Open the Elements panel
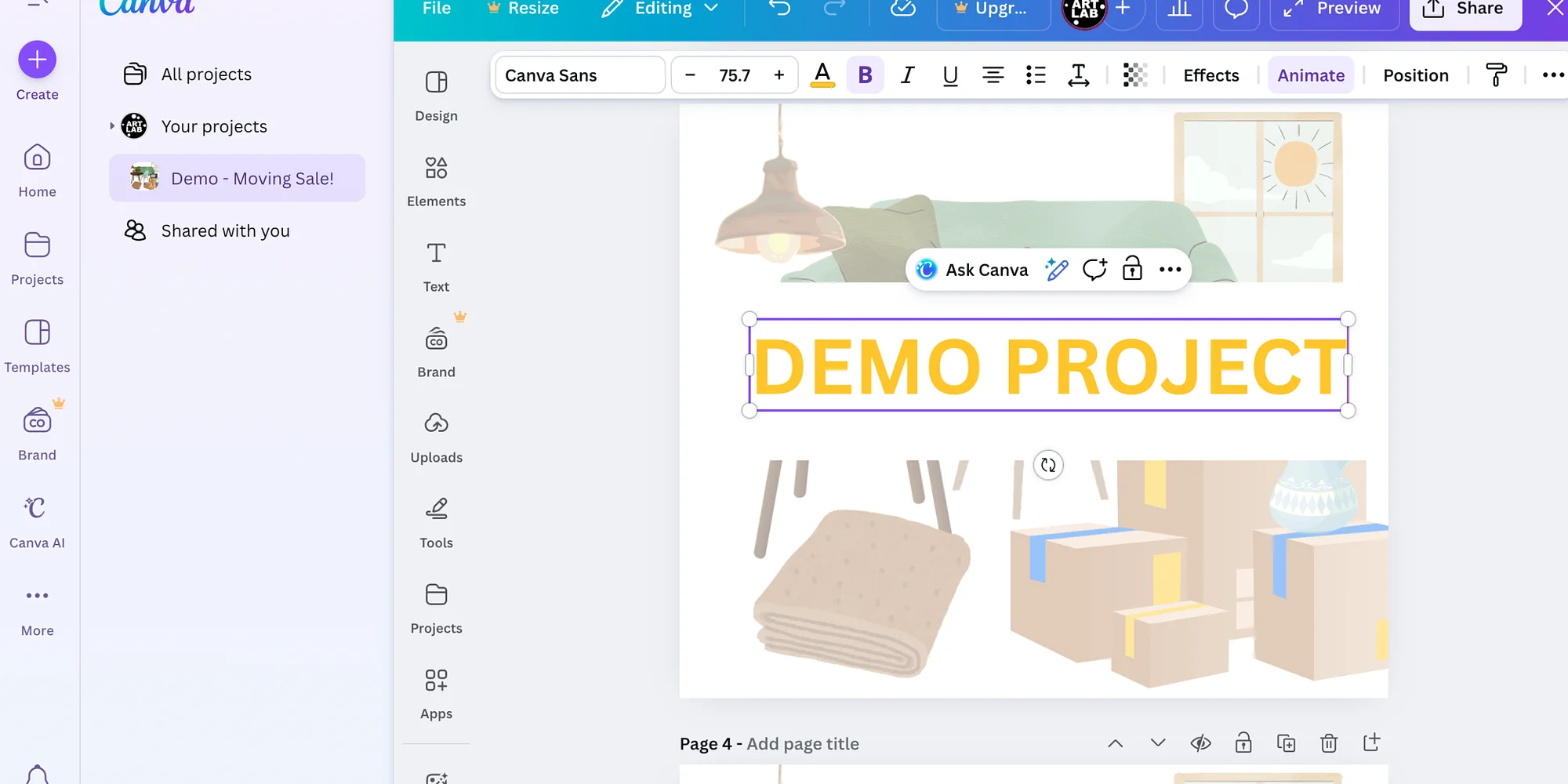This screenshot has width=1568, height=784. coord(436,181)
